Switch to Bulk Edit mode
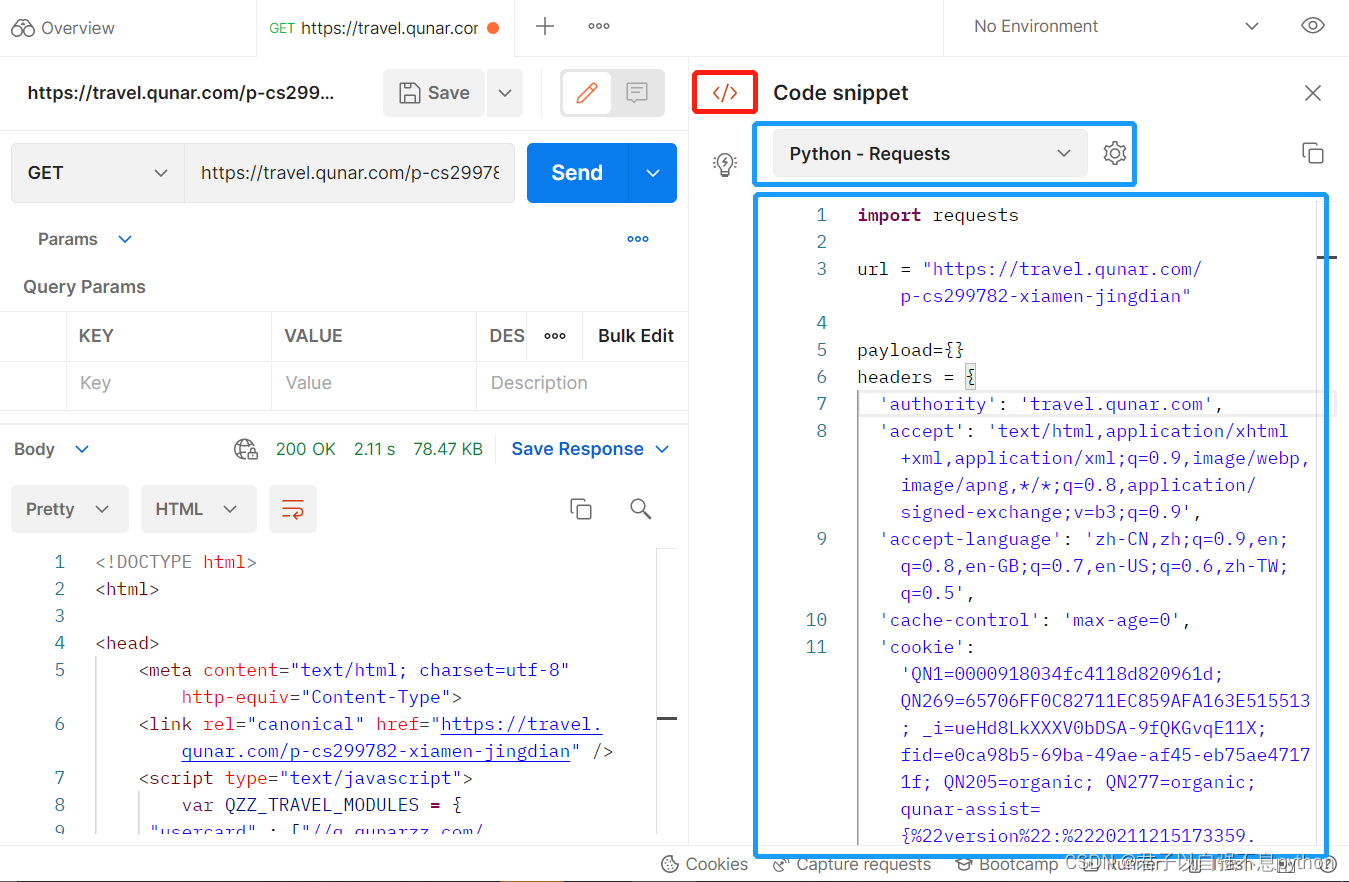 pos(636,336)
